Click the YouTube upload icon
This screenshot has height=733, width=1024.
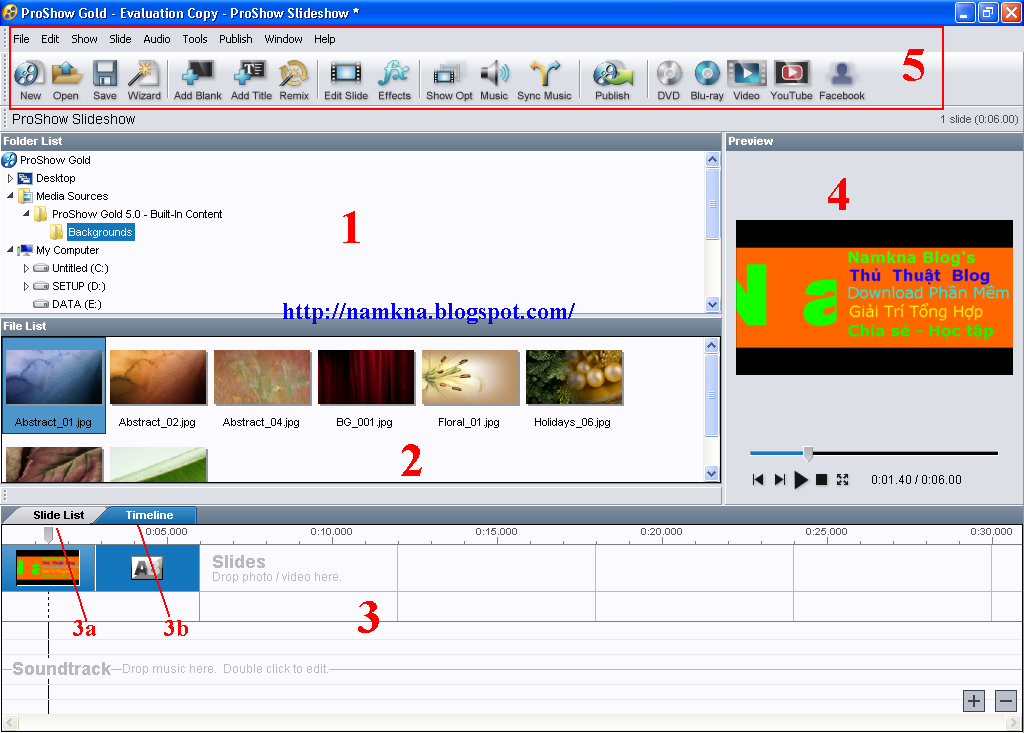pos(791,80)
